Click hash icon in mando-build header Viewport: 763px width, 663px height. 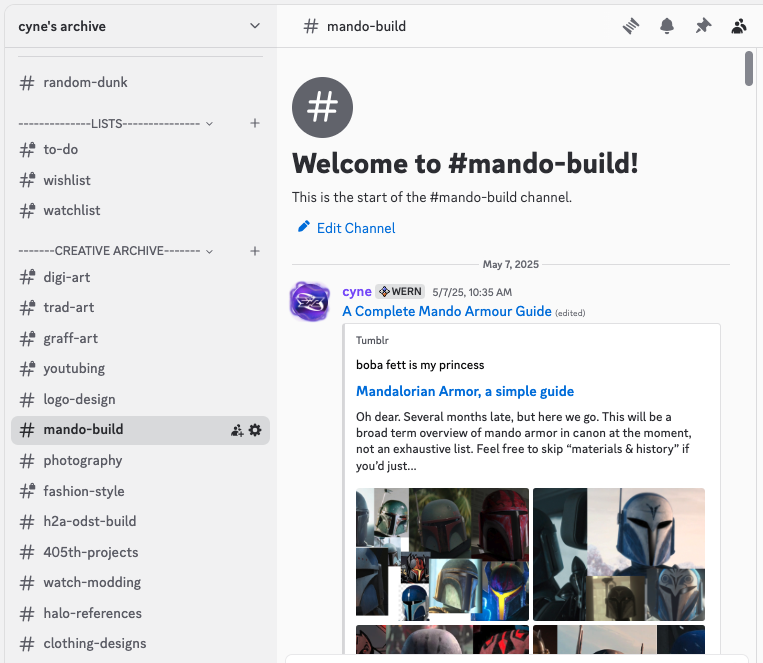[x=310, y=26]
